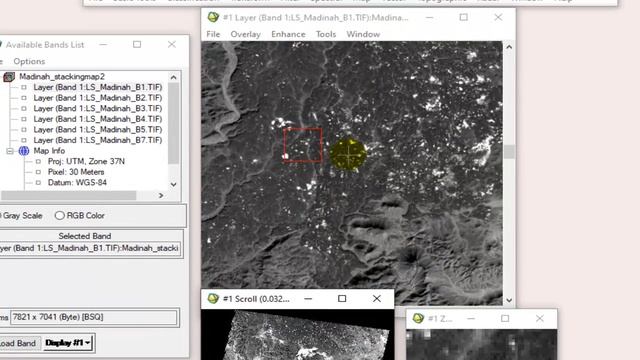Click the Pixel: 30 Meters entry
640x360 pixels.
tap(76, 172)
